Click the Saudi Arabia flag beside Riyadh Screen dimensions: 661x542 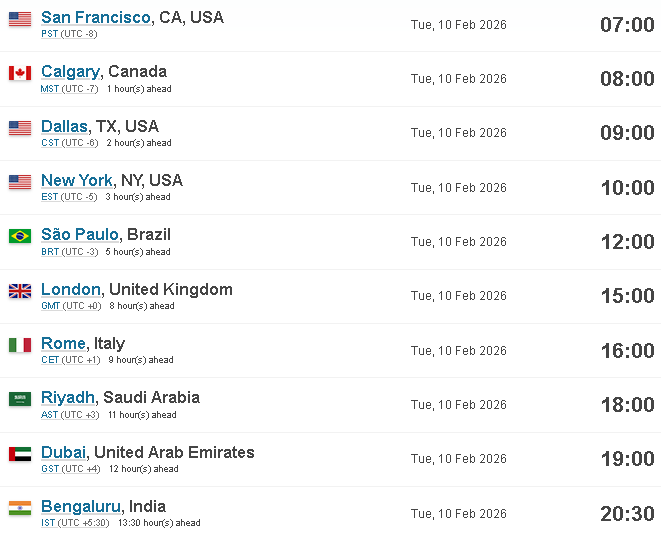[x=20, y=399]
